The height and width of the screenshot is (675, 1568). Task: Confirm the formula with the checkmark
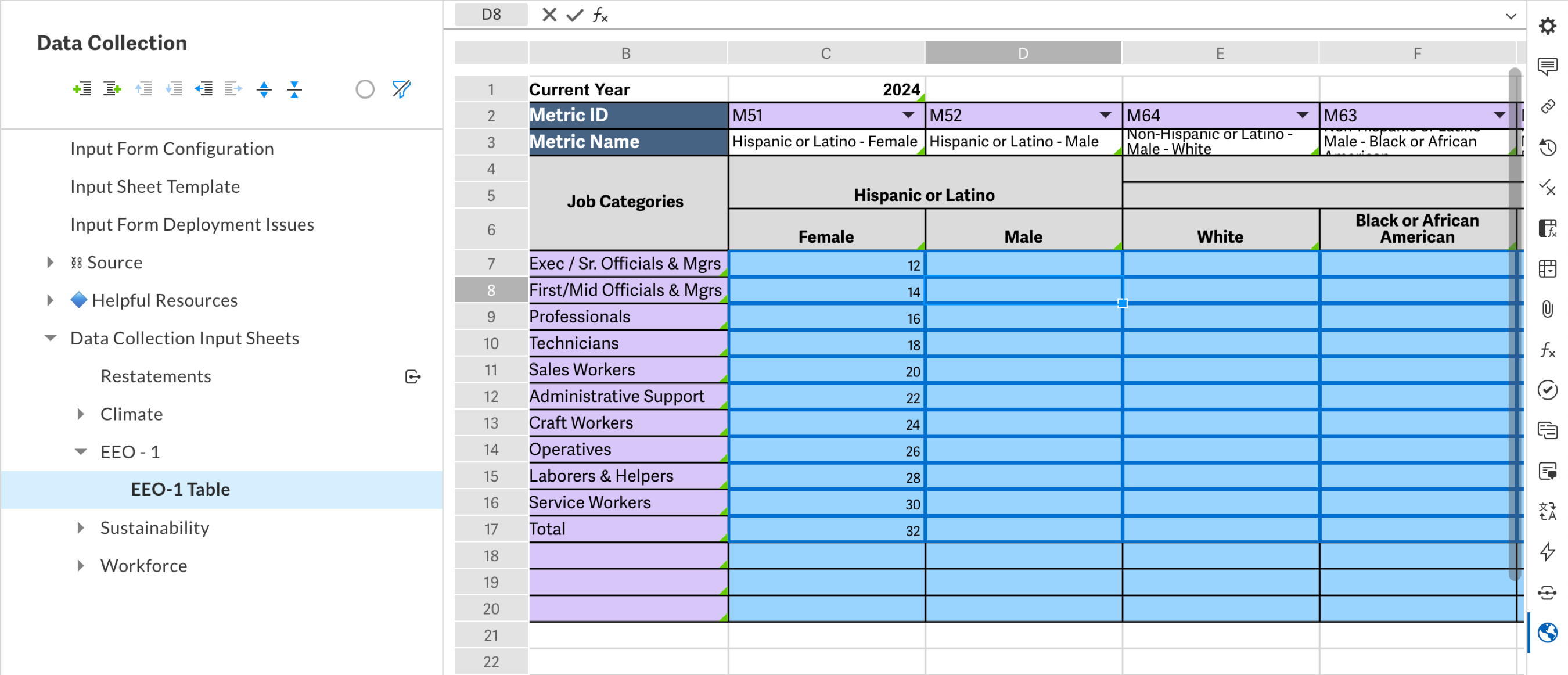(x=574, y=15)
